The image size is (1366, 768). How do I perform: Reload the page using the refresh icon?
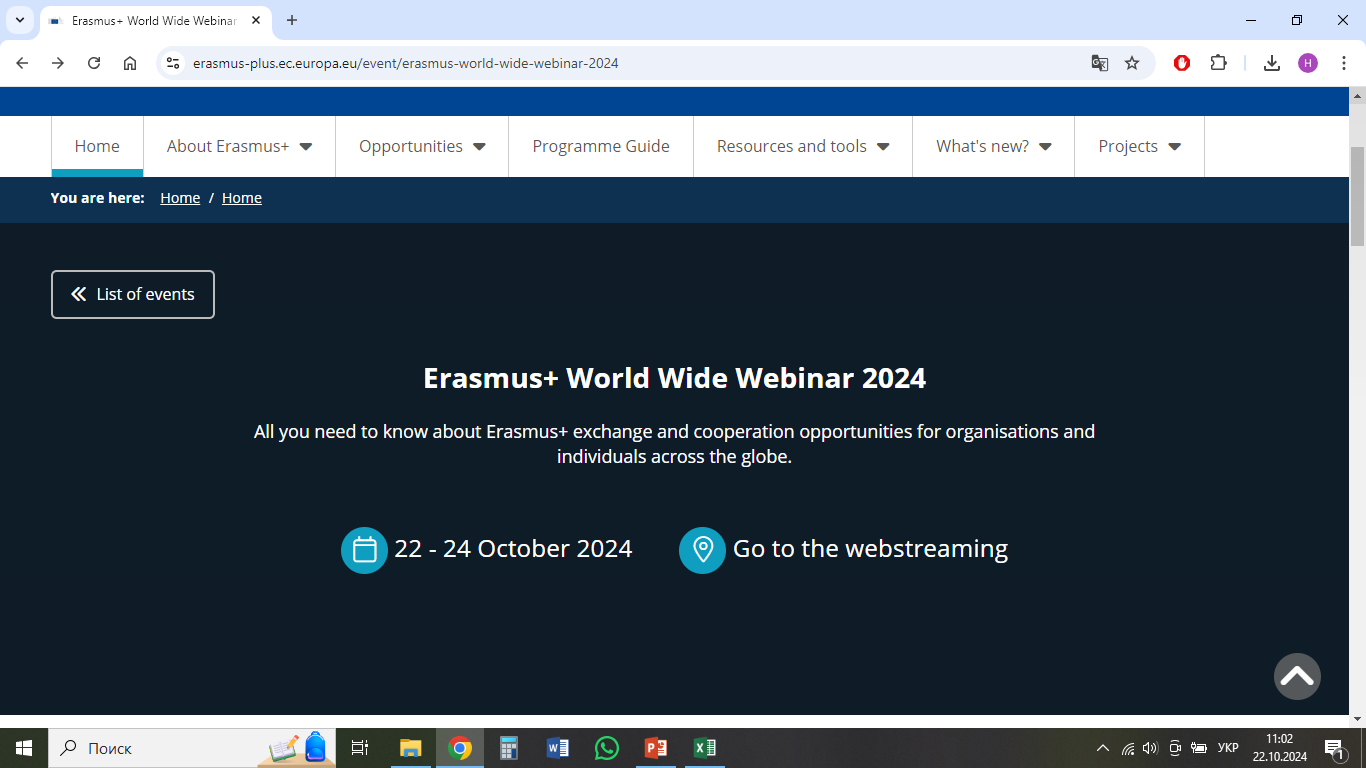point(94,63)
